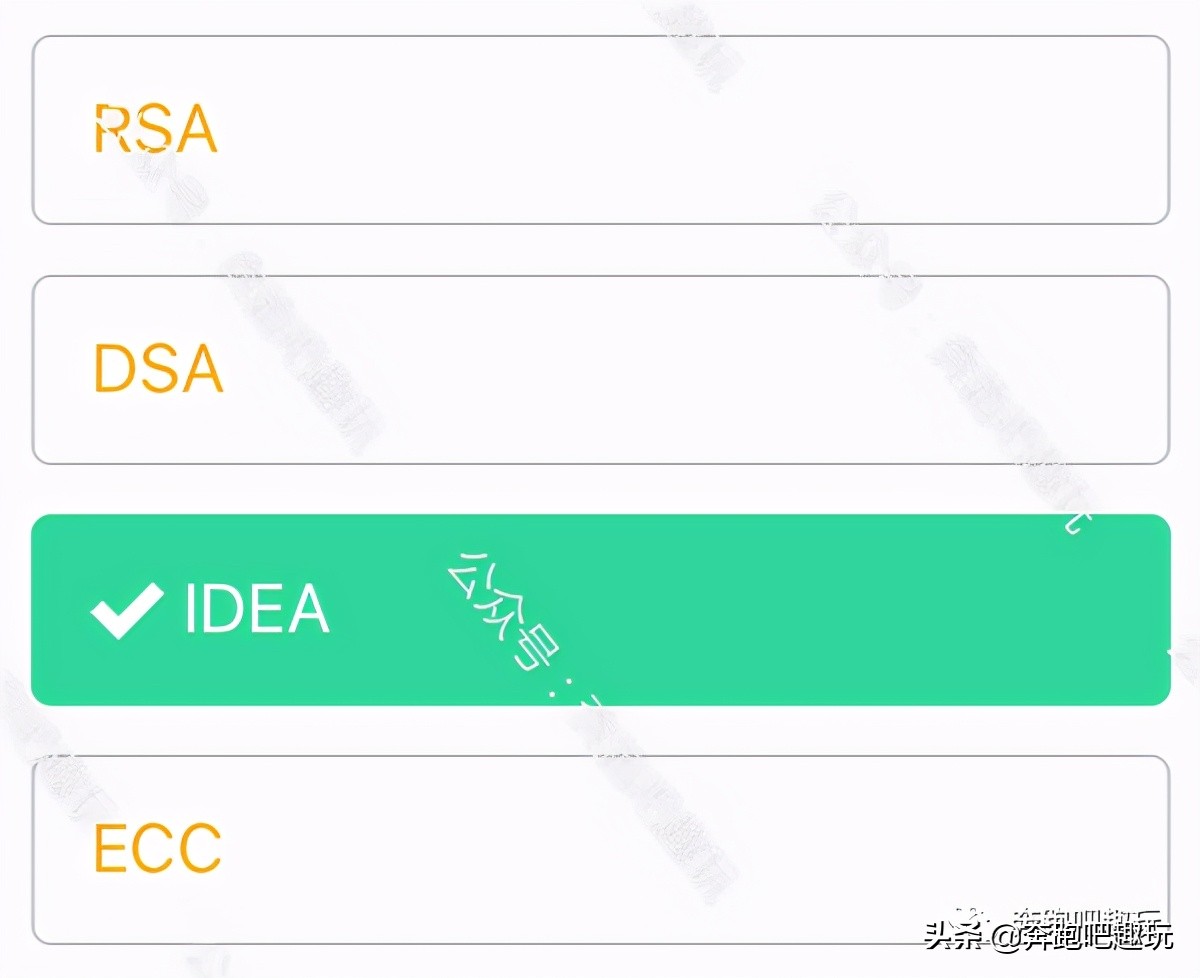Click the white checkmark icon beside IDEA
Viewport: 1200px width, 978px height.
(127, 610)
